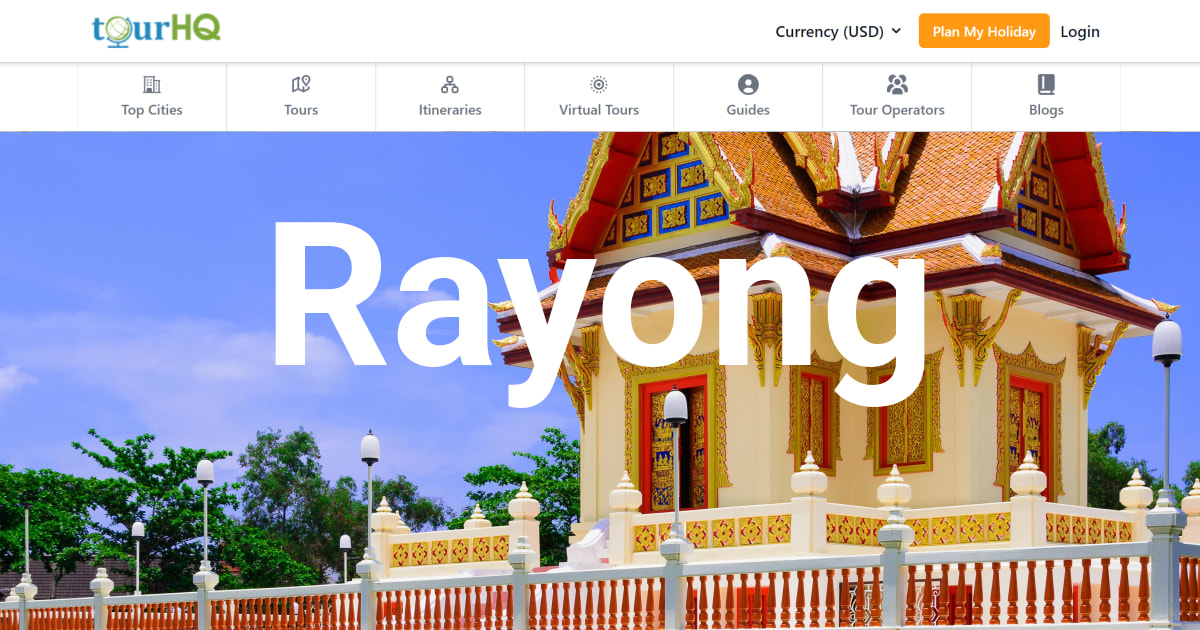Open the Login link
This screenshot has height=630, width=1200.
[1080, 31]
